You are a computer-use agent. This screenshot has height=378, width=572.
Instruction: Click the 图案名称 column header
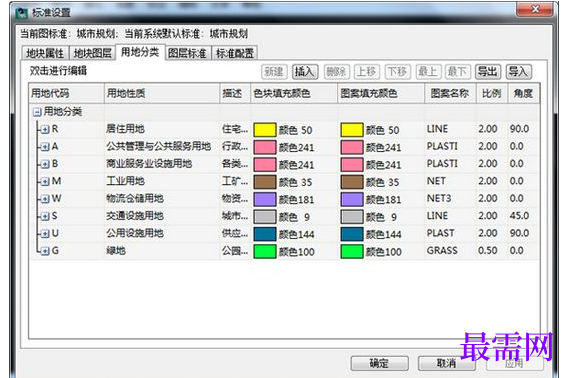pyautogui.click(x=451, y=93)
